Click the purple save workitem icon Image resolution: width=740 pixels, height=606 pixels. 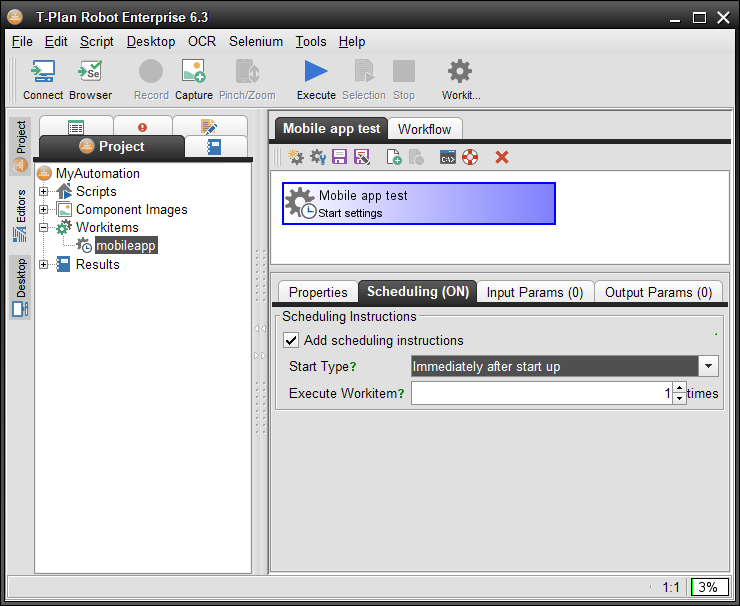[x=339, y=157]
